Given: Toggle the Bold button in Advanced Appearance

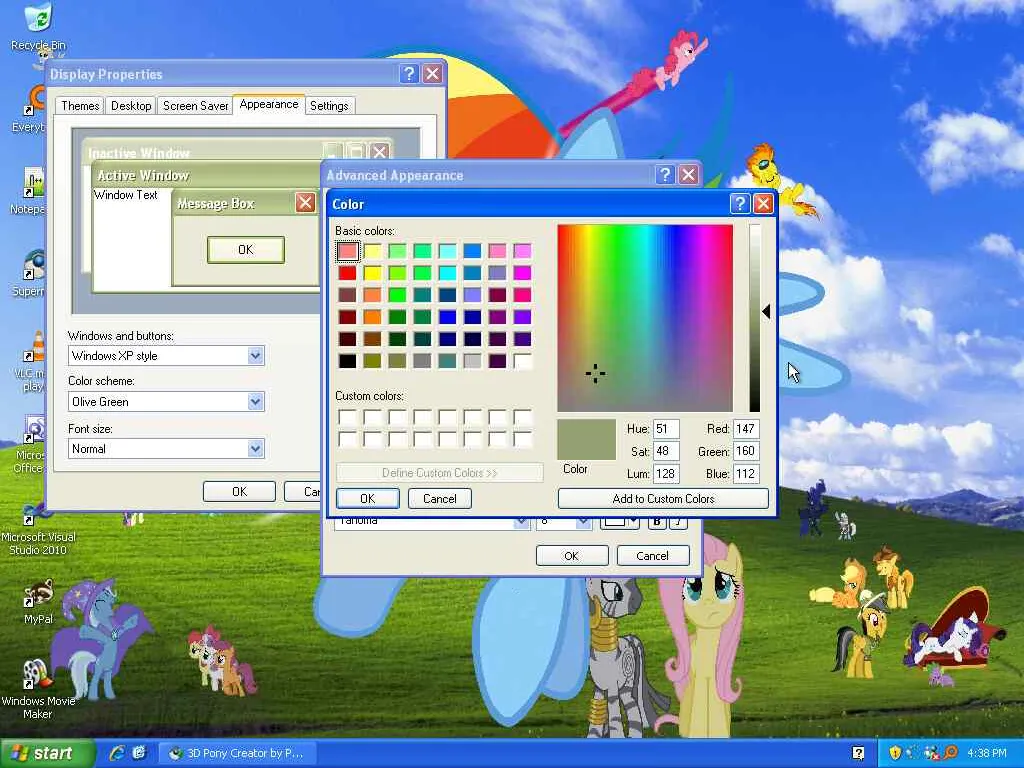Looking at the screenshot, I should coord(657,522).
